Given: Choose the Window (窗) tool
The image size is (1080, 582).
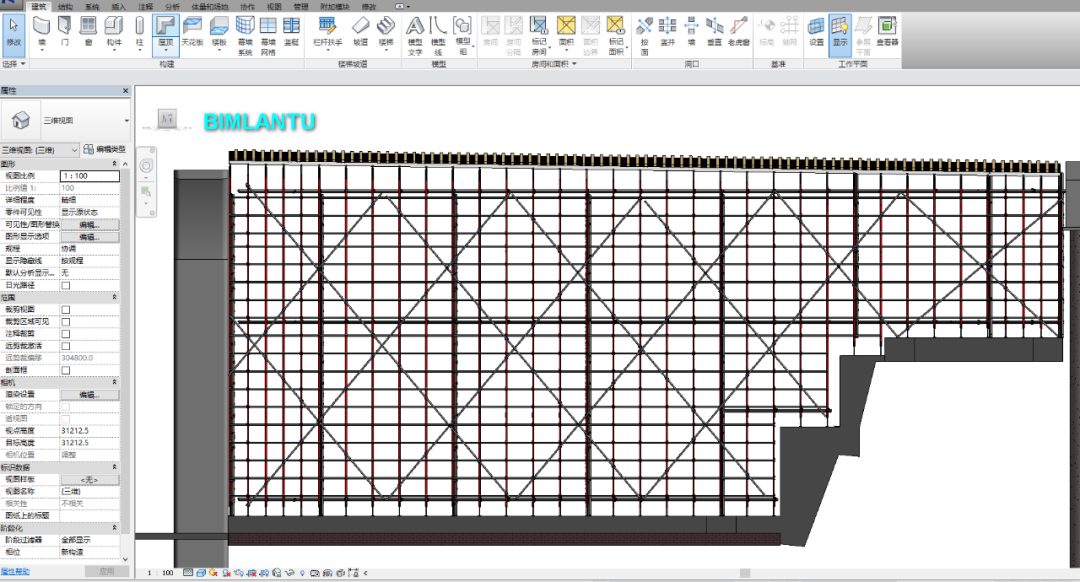Looking at the screenshot, I should click(88, 32).
